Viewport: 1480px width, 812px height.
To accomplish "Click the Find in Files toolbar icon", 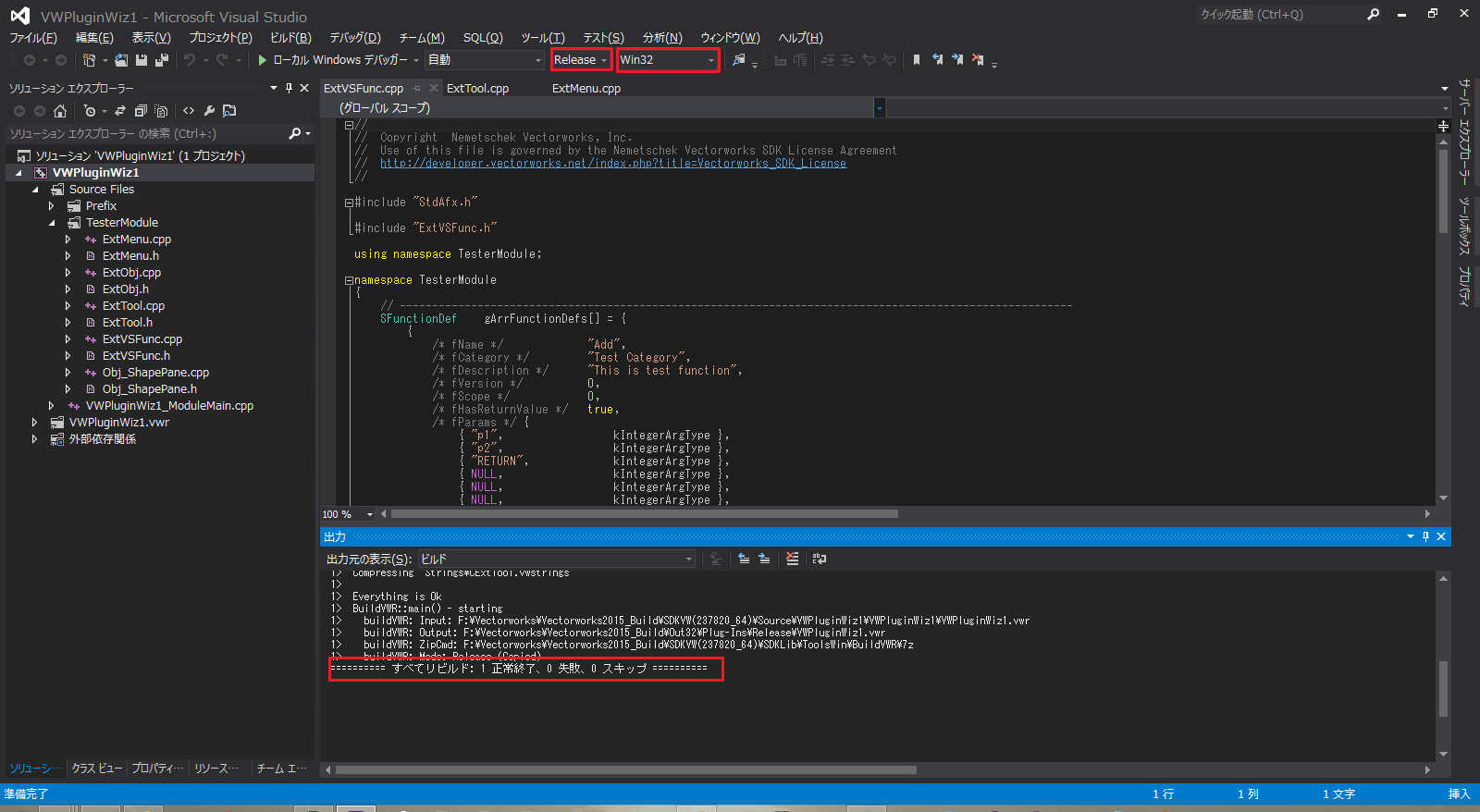I will pyautogui.click(x=738, y=60).
